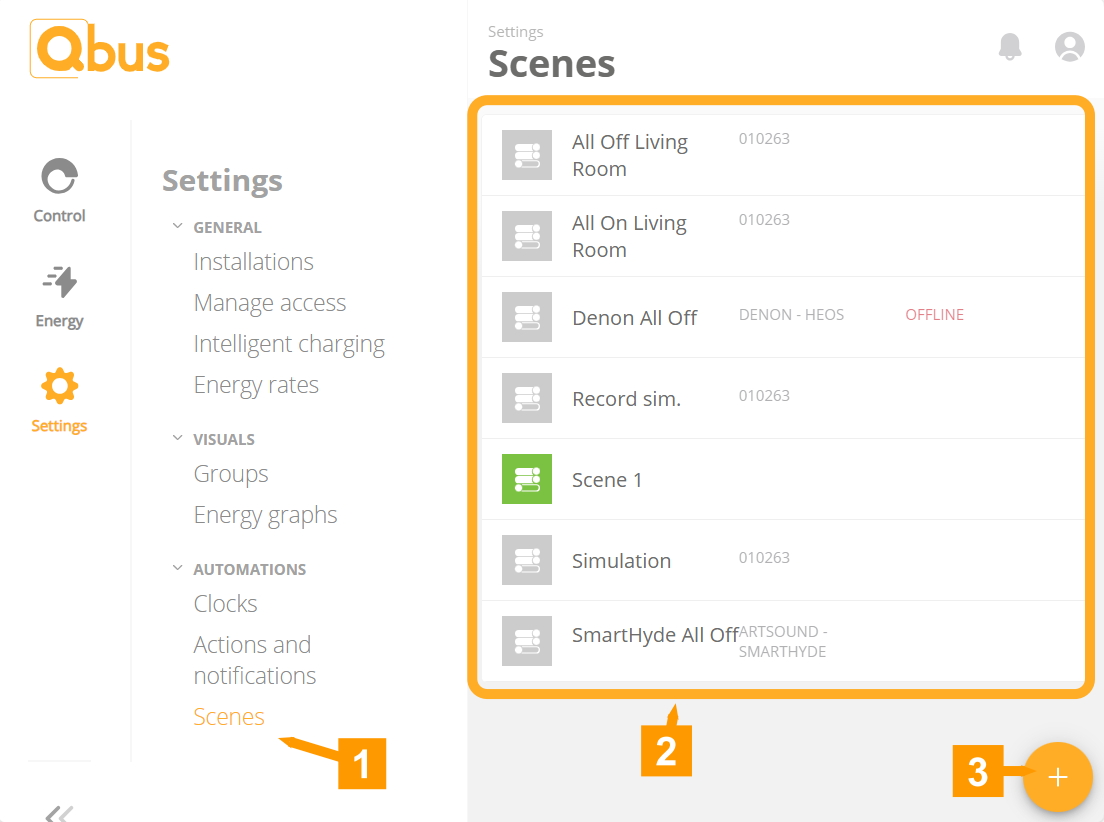This screenshot has width=1104, height=822.
Task: Click the orange plus add-scene button
Action: click(1058, 777)
